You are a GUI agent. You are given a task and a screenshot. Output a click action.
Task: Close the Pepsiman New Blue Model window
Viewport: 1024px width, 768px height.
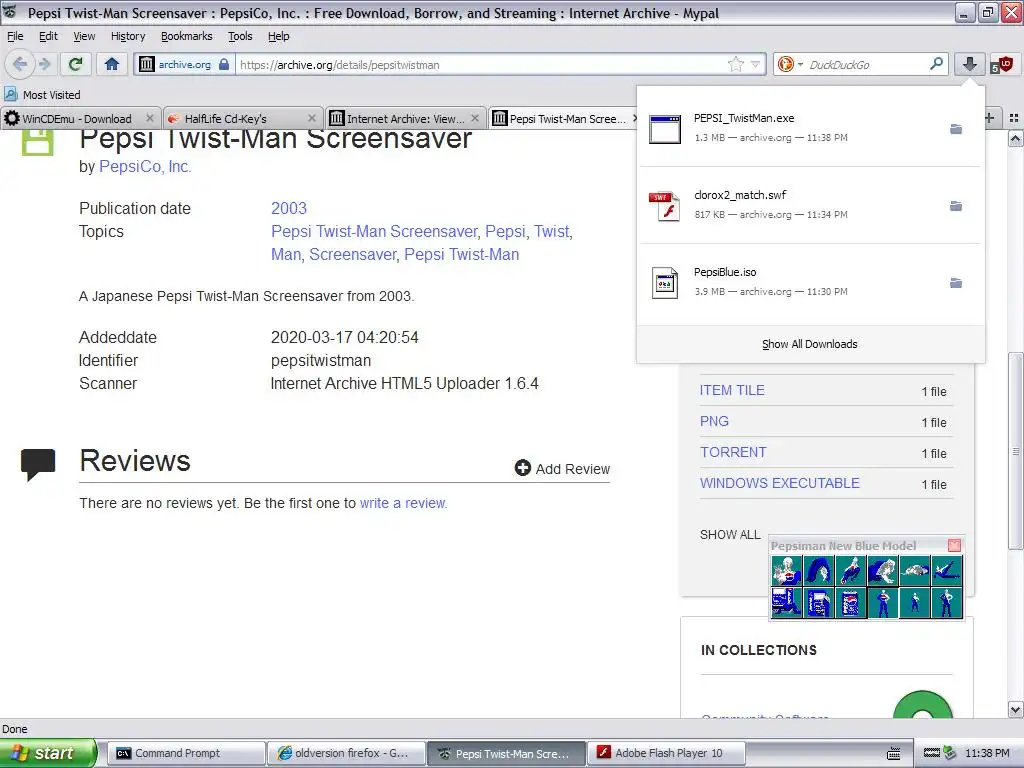(x=954, y=545)
